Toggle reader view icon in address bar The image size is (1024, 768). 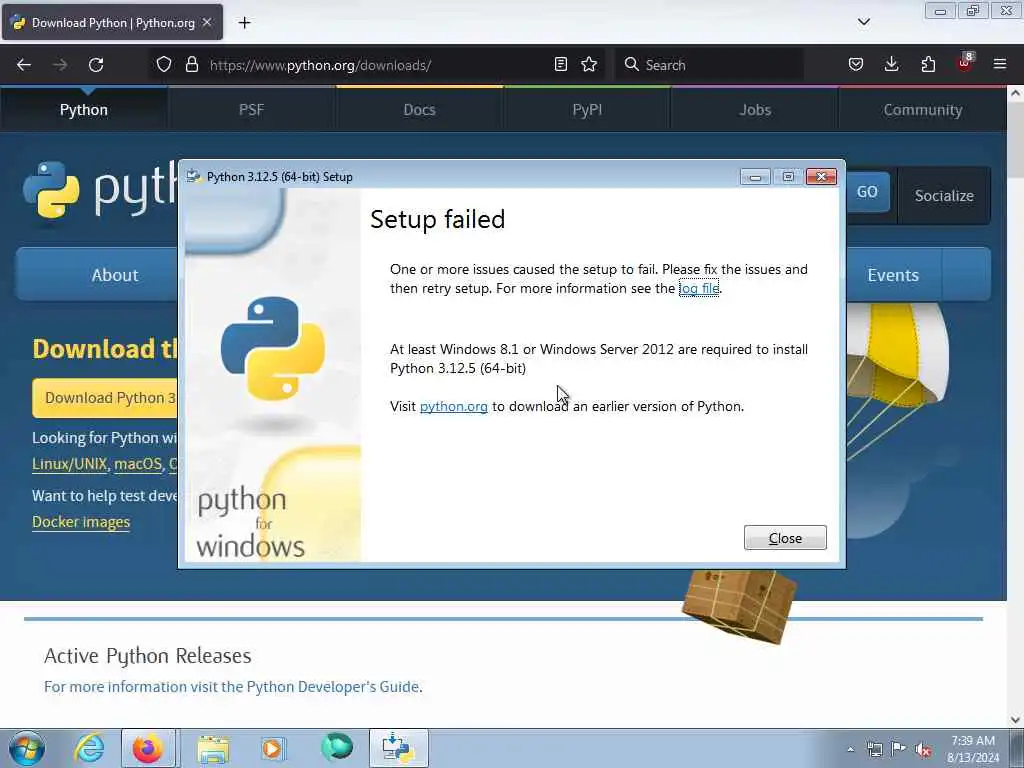560,64
